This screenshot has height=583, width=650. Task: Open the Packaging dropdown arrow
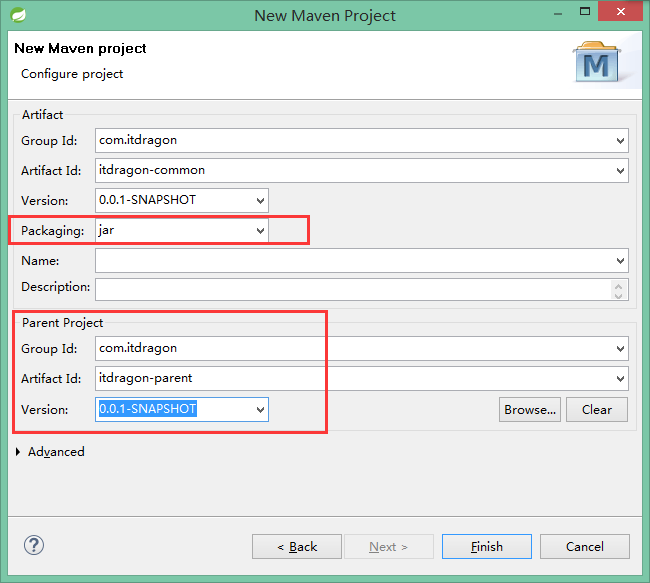click(x=260, y=231)
